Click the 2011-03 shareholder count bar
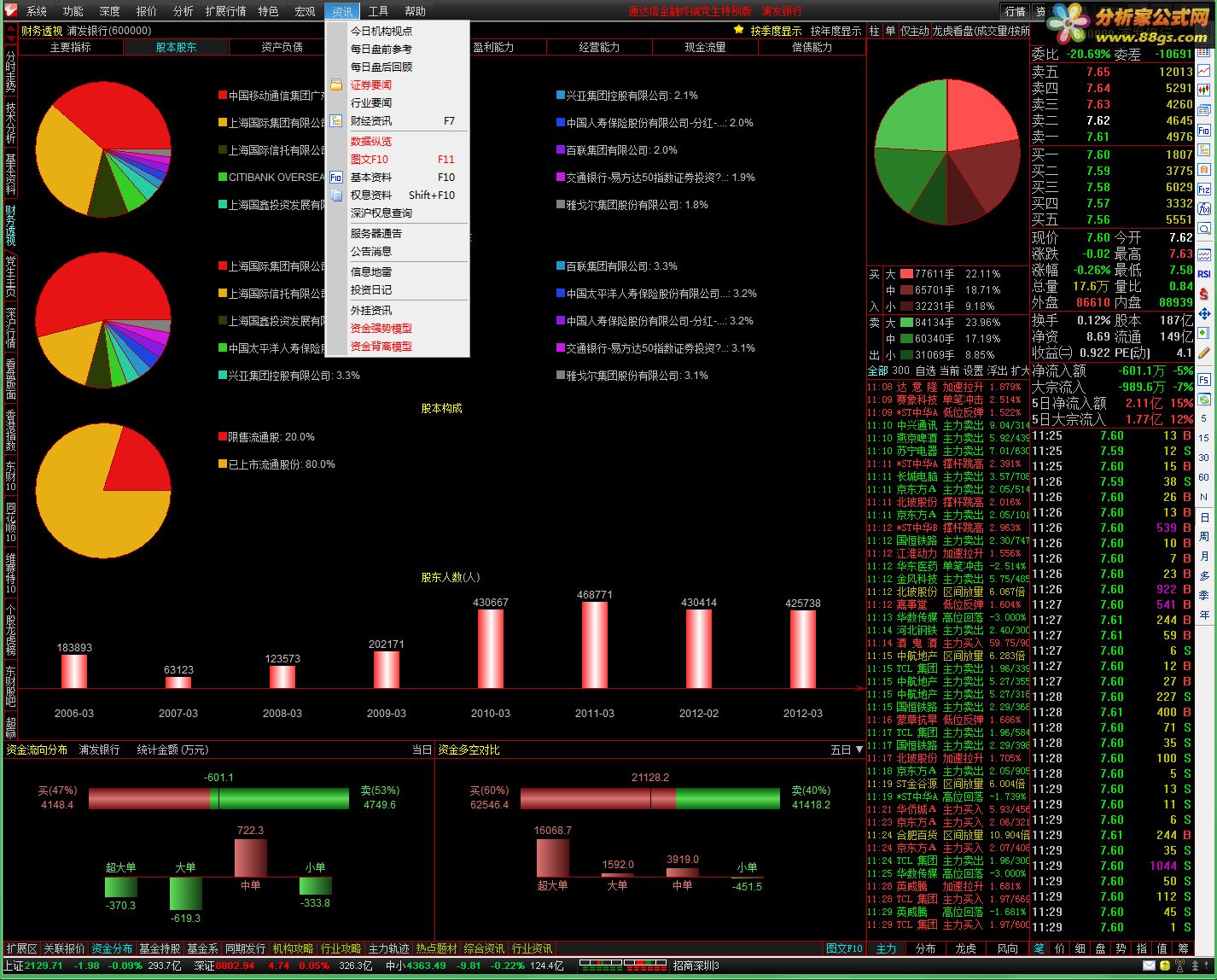Viewport: 1217px width, 980px height. pos(595,645)
